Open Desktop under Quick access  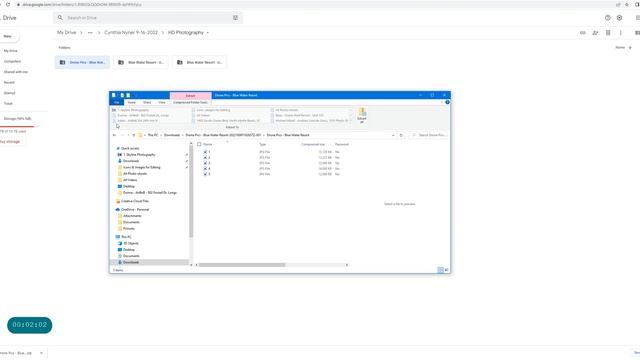[129, 186]
